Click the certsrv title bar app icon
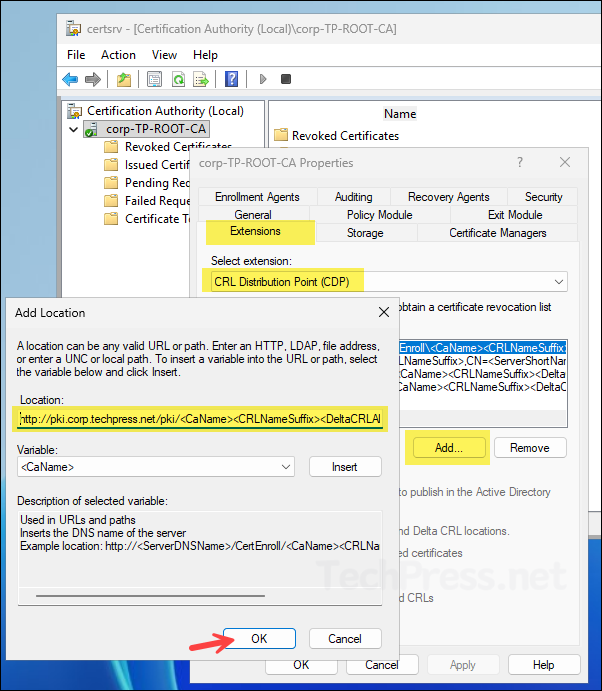 tap(74, 29)
